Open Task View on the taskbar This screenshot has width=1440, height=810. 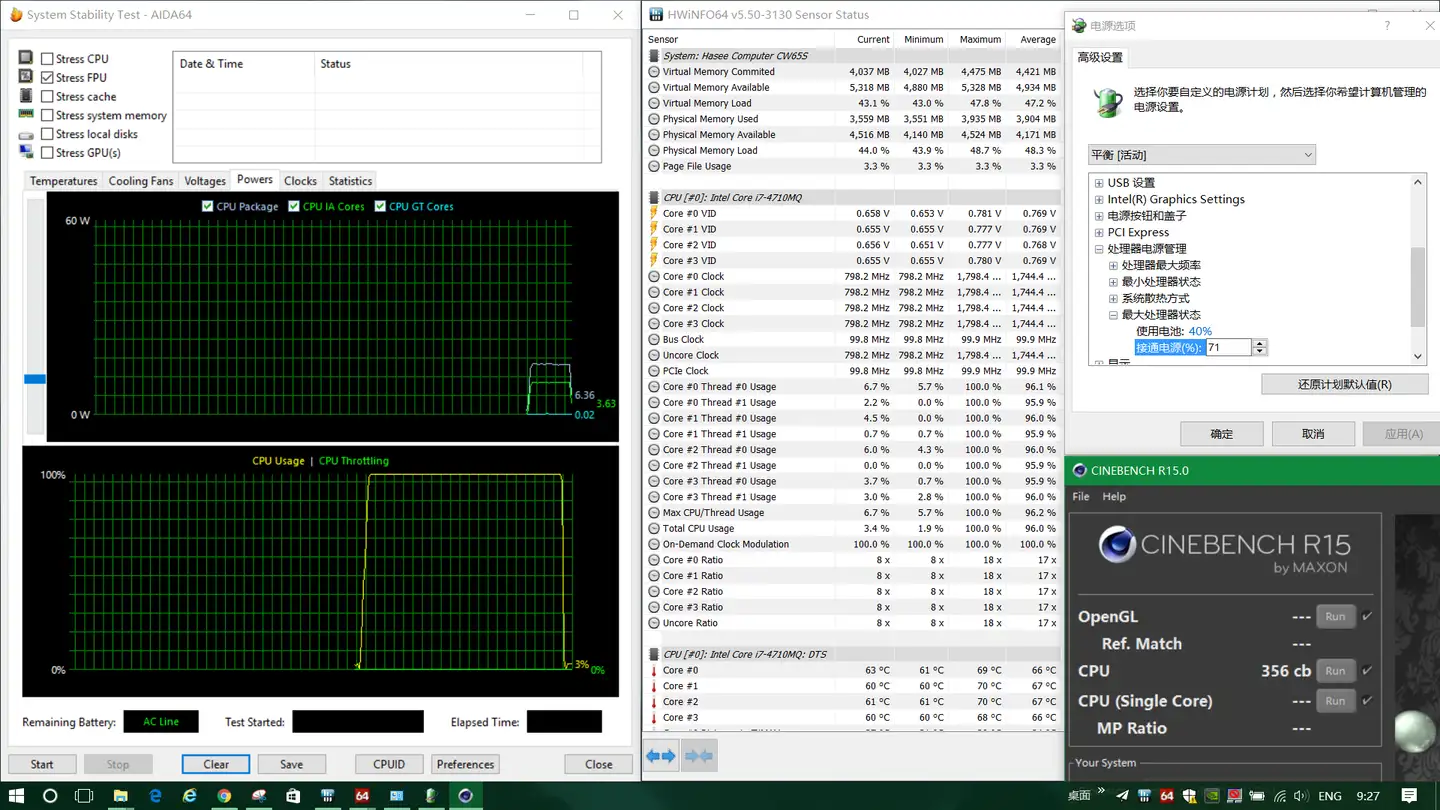point(84,796)
